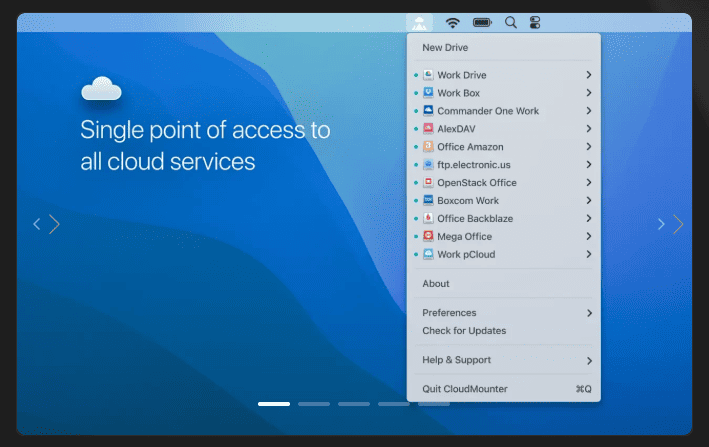Select the Work Drive label
This screenshot has width=709, height=447.
pyautogui.click(x=462, y=75)
